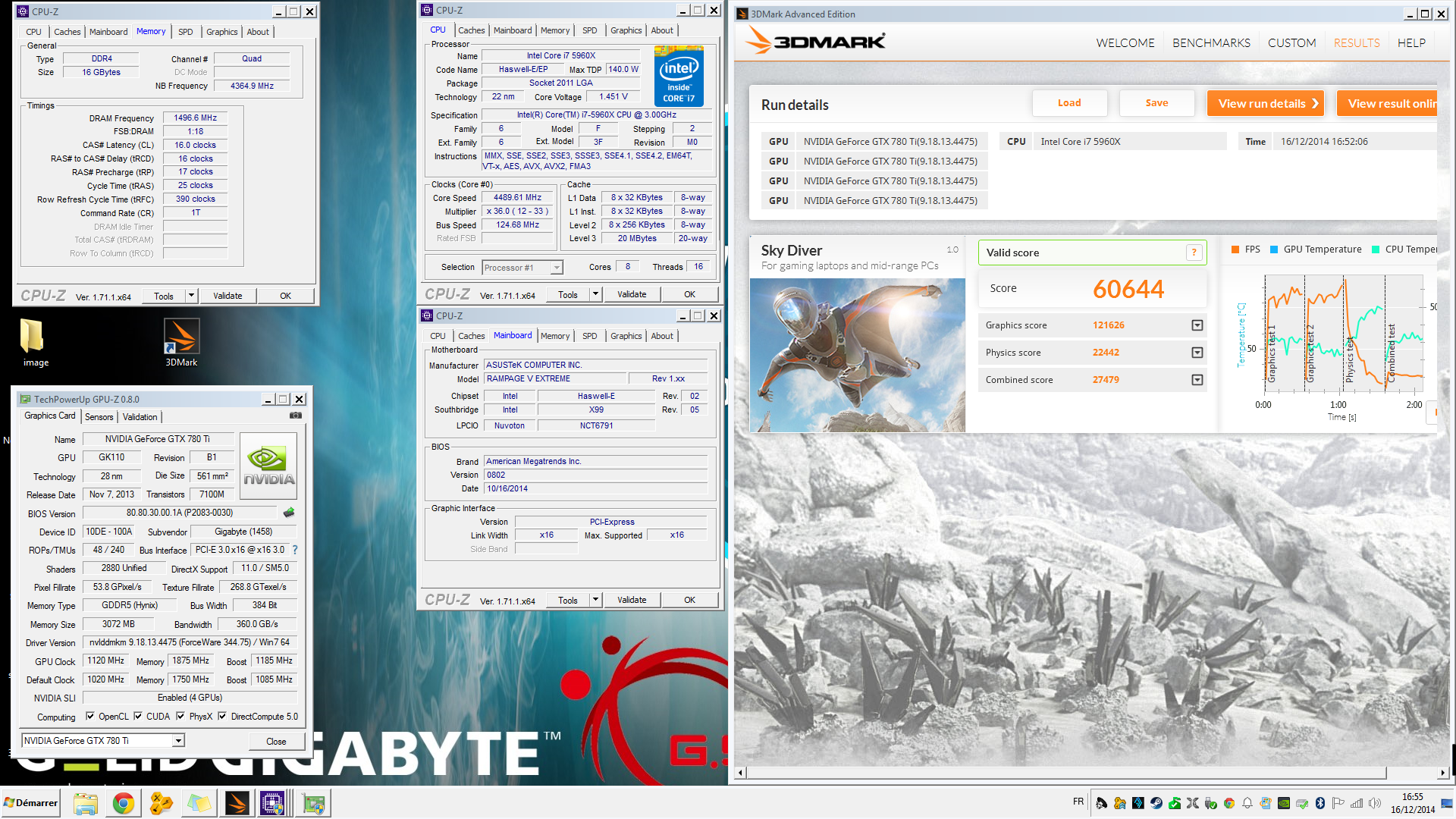
Task: Click the network signal icon in the tray
Action: (x=1357, y=803)
